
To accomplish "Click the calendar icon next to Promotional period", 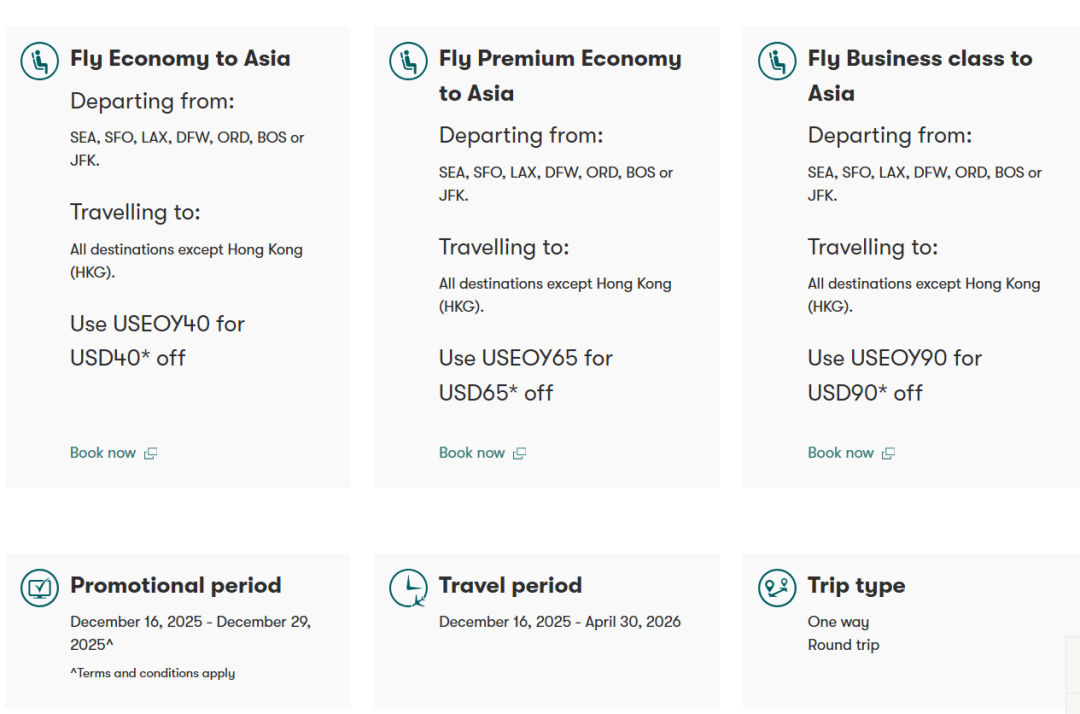I will (x=39, y=588).
